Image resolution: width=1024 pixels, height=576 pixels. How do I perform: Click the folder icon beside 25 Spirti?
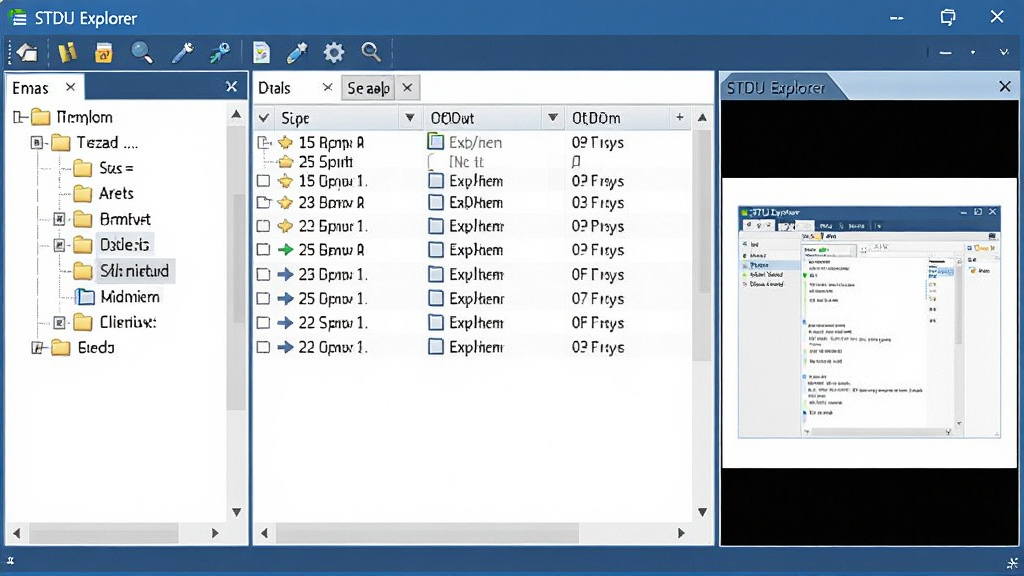(285, 161)
